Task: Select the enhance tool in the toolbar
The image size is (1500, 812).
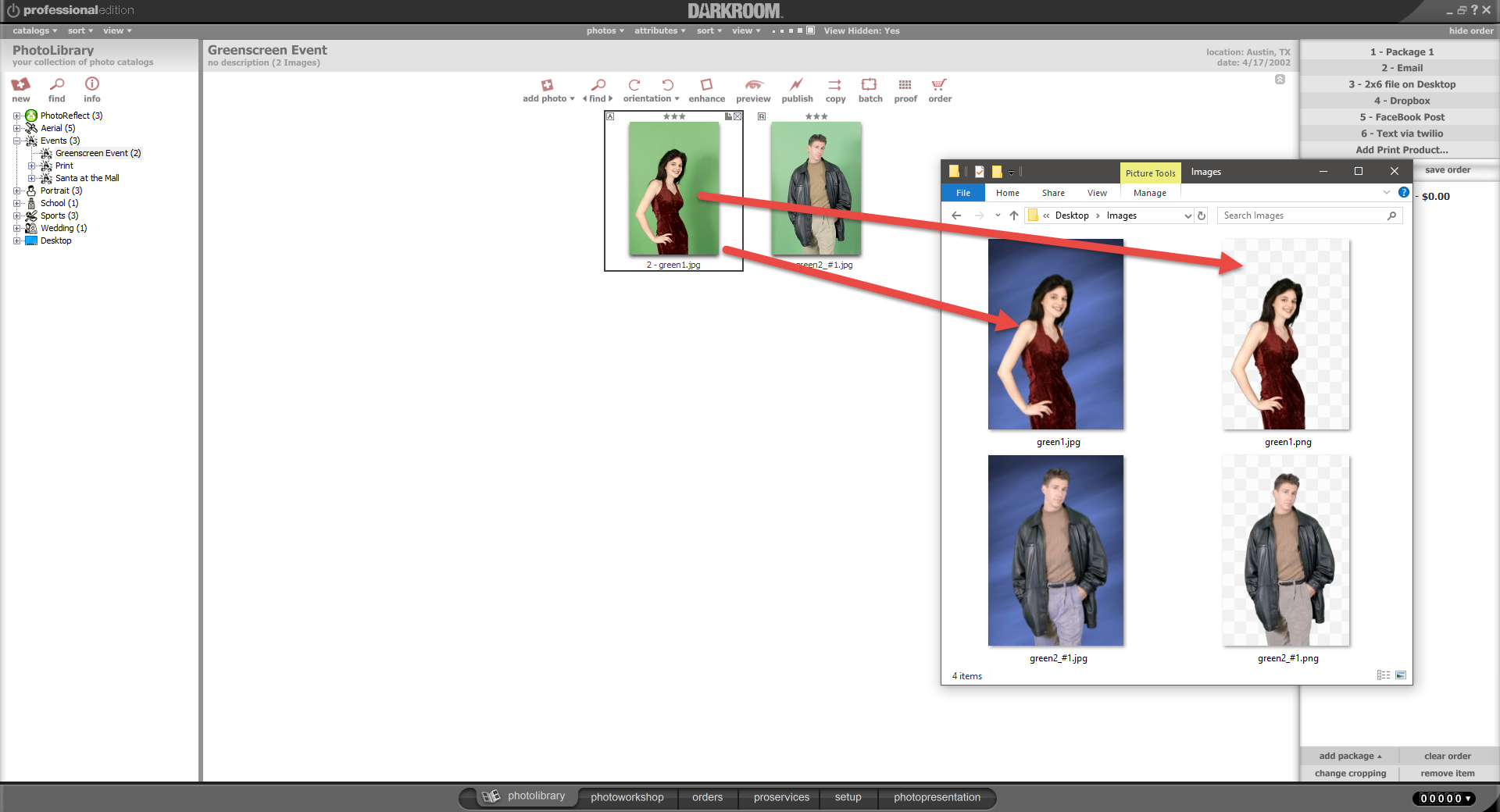Action: coord(706,90)
